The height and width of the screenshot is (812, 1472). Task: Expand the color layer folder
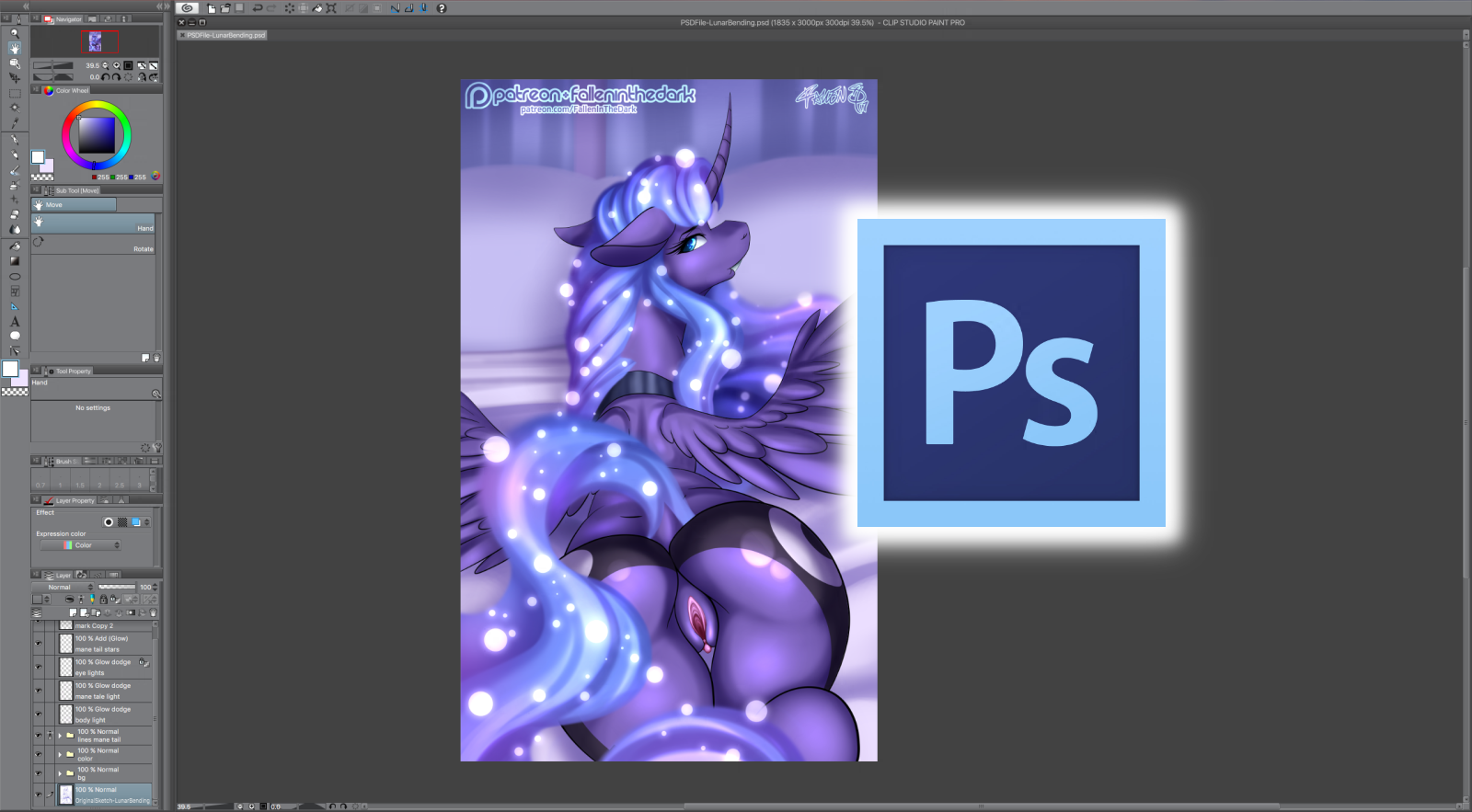(x=60, y=754)
